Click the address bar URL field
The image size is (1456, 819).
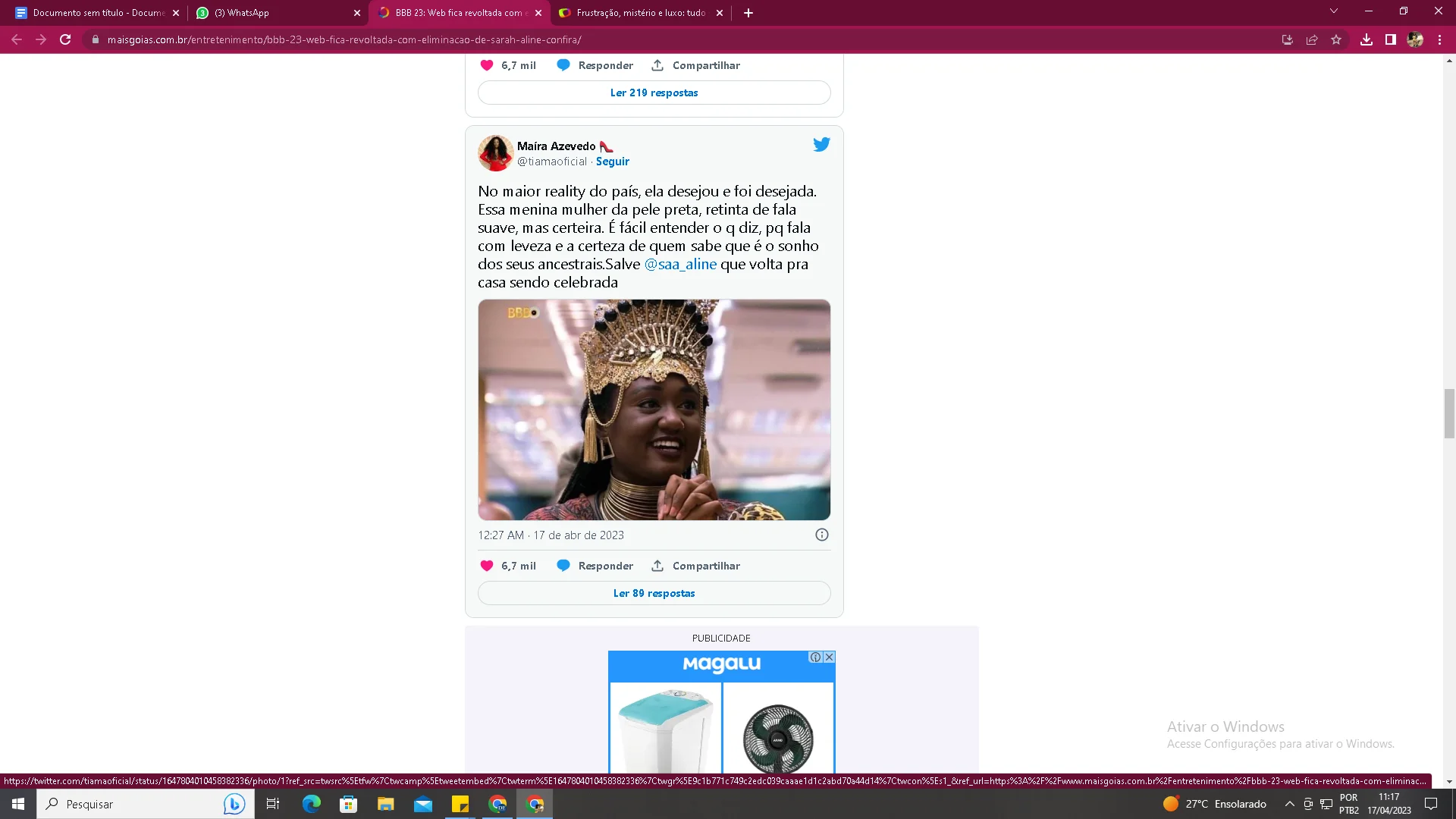(x=682, y=39)
